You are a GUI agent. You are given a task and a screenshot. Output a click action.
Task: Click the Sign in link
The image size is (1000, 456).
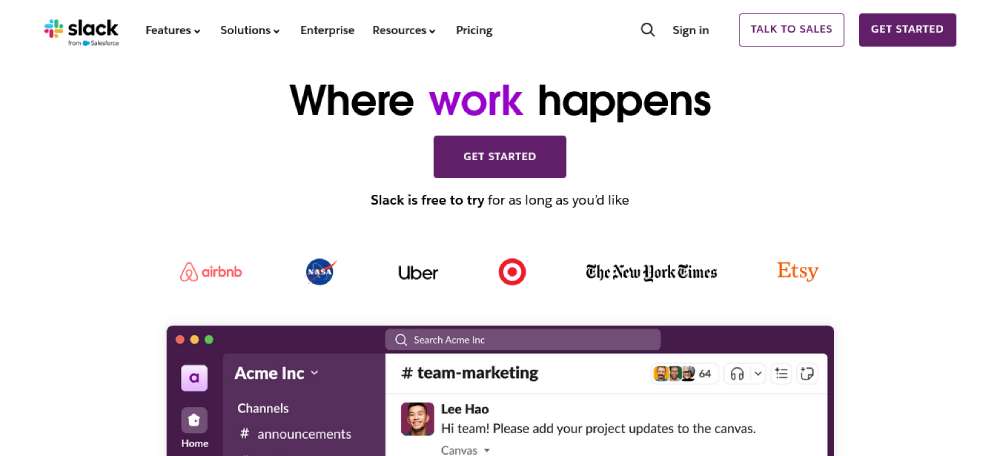pos(690,30)
